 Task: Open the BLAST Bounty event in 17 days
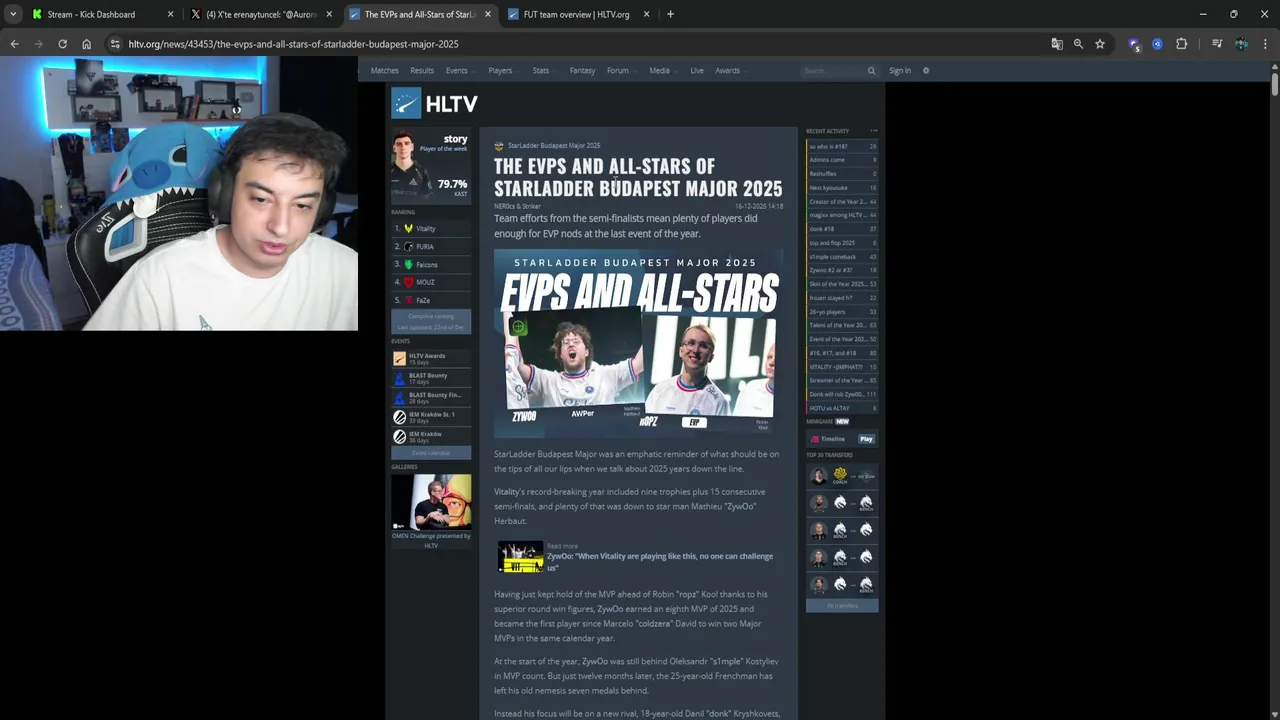click(431, 378)
